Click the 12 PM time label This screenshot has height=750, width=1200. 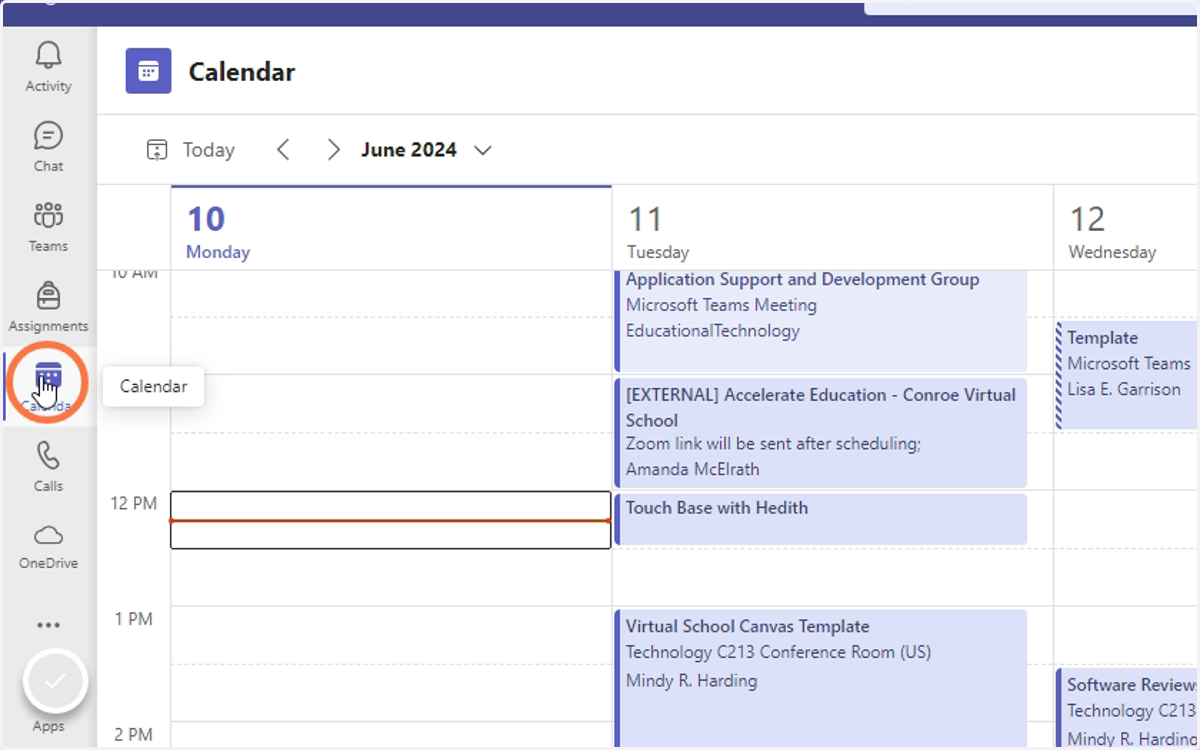[134, 503]
